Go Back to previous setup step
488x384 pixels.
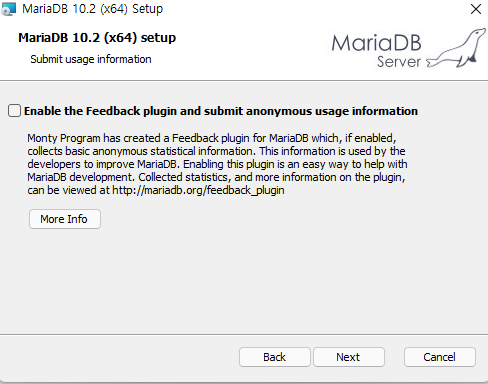[274, 357]
